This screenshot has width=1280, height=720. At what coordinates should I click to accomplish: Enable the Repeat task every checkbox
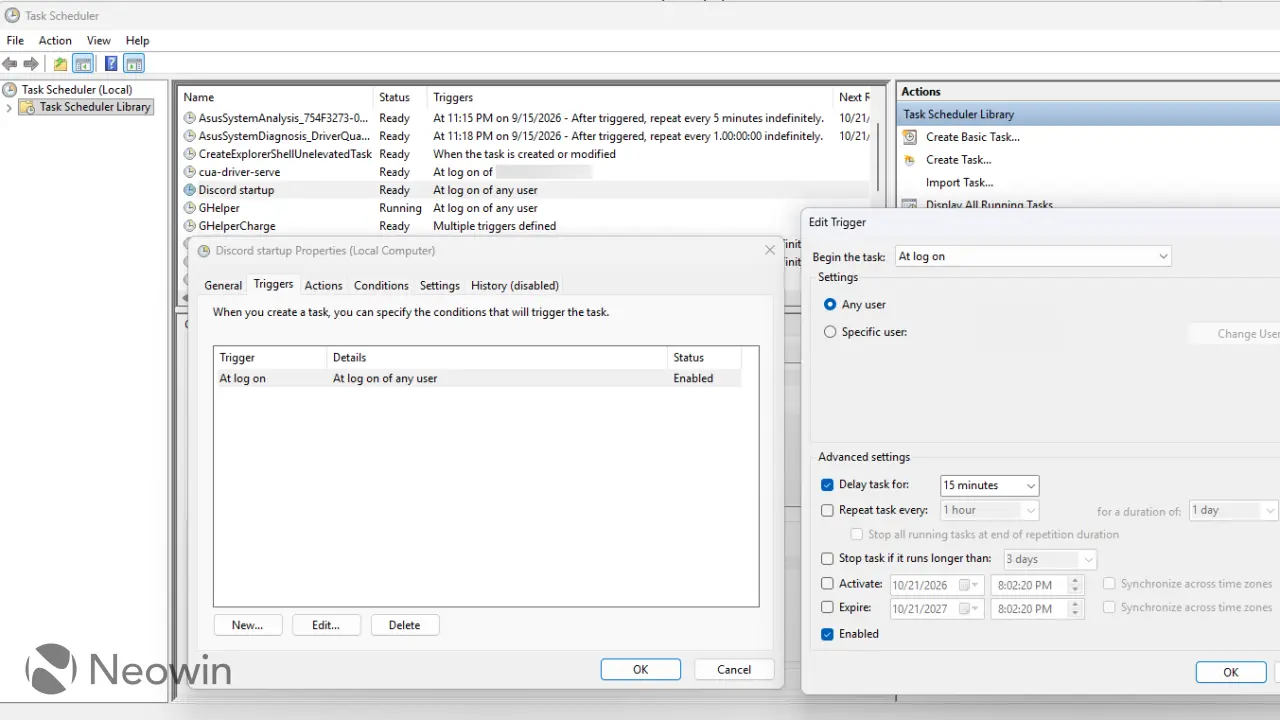[x=827, y=510]
